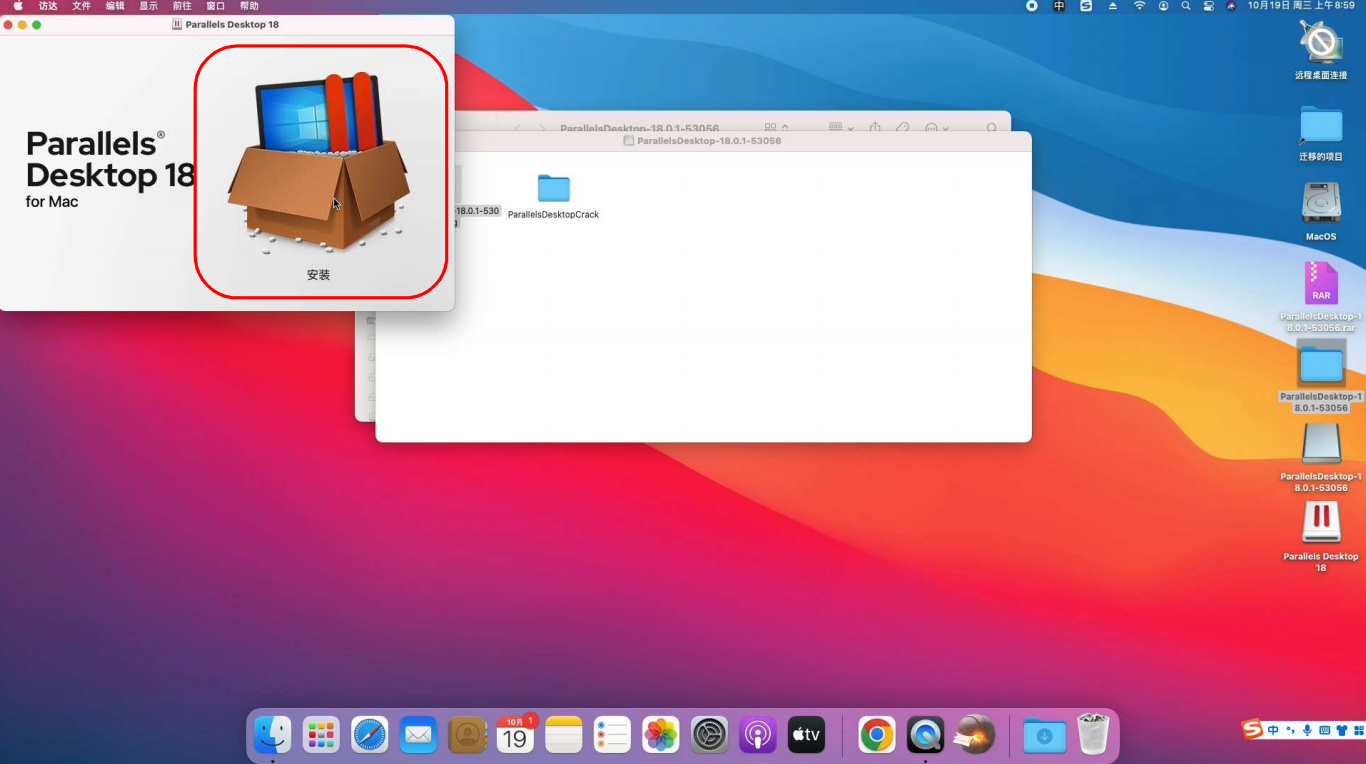Select the ParallelsDesktop-18.0.1-53056.rar file

[1321, 284]
